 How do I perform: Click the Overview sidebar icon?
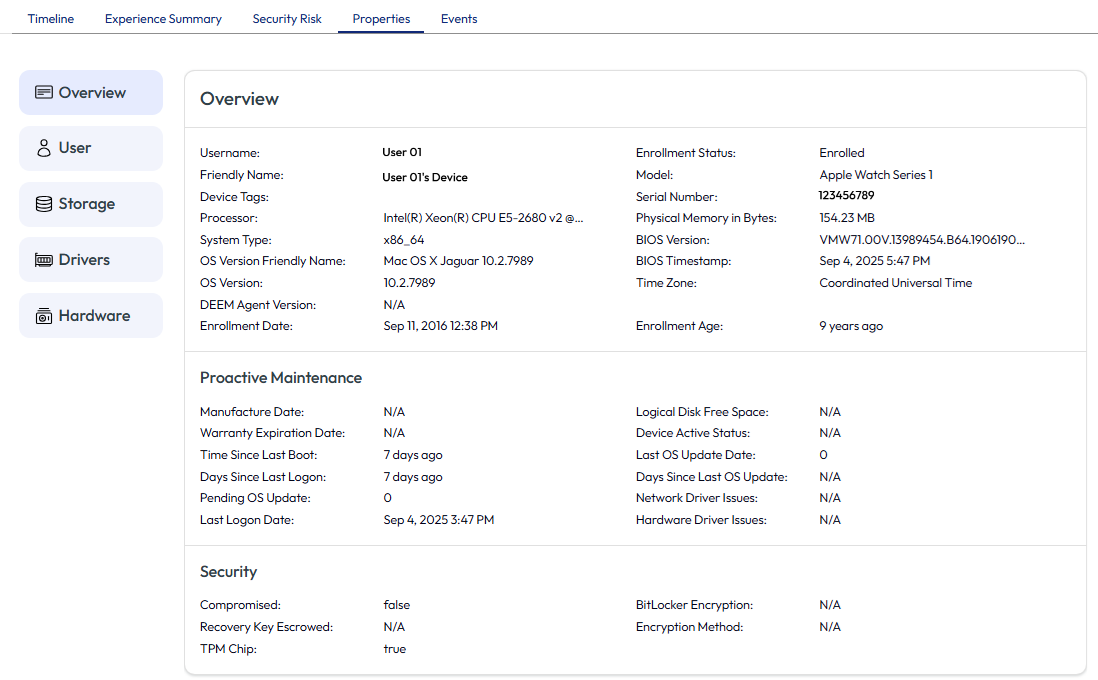[43, 92]
